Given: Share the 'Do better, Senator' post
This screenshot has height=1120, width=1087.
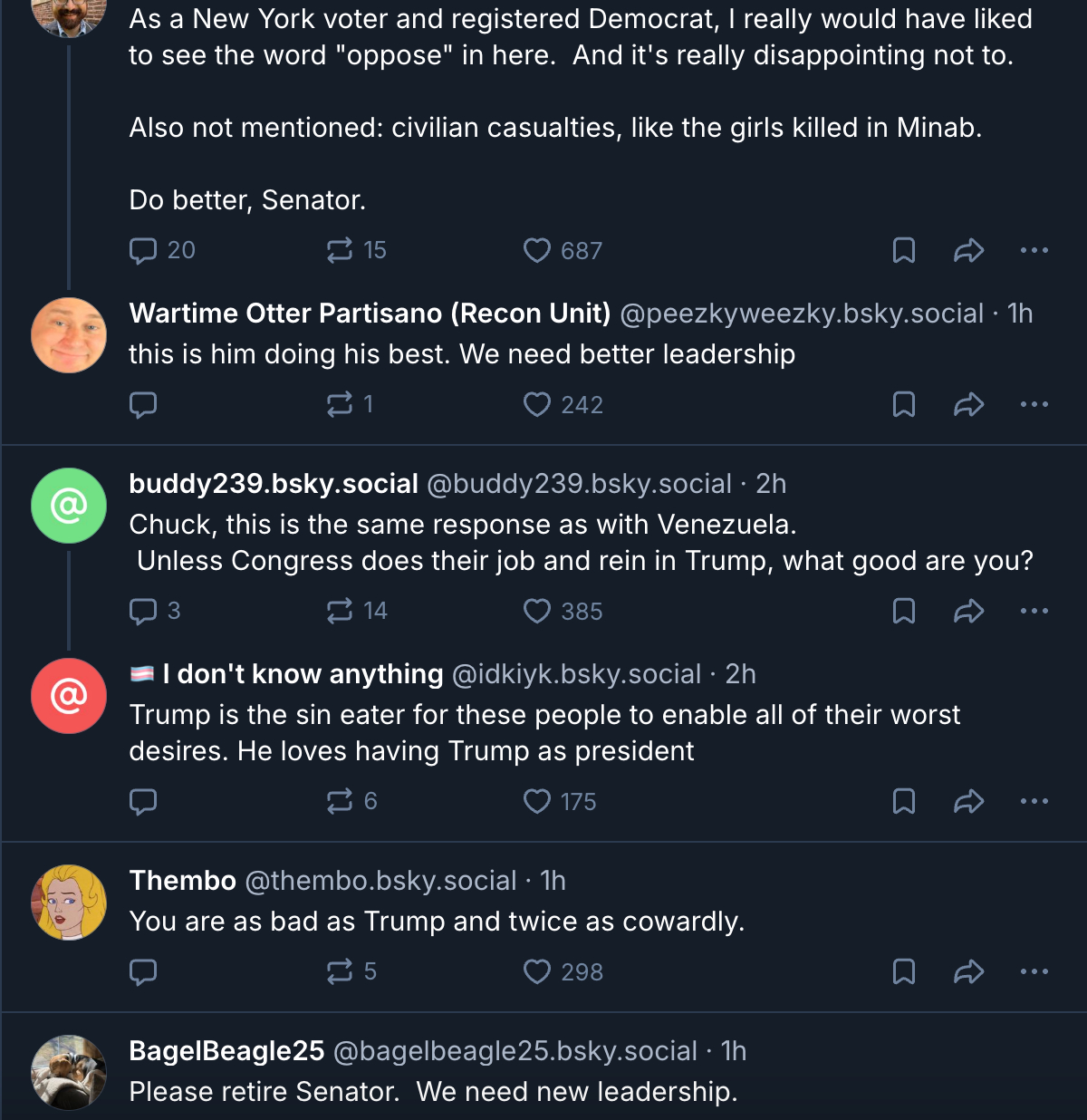Looking at the screenshot, I should pos(968,250).
